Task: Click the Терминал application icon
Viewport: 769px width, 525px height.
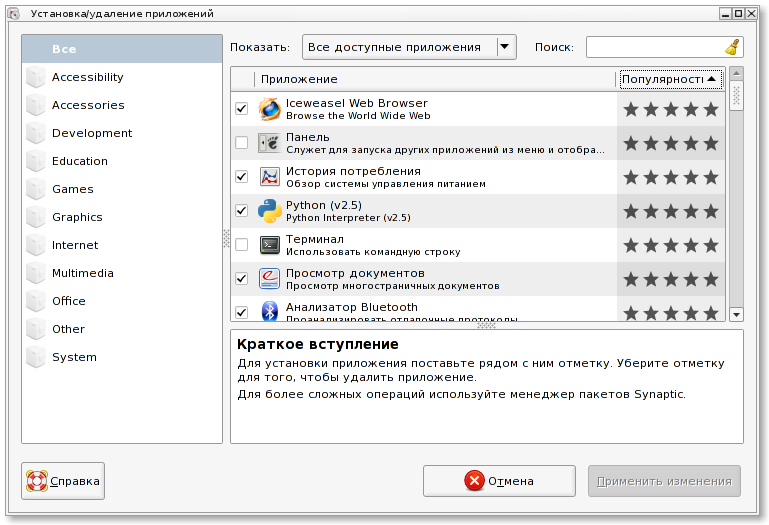Action: point(269,245)
